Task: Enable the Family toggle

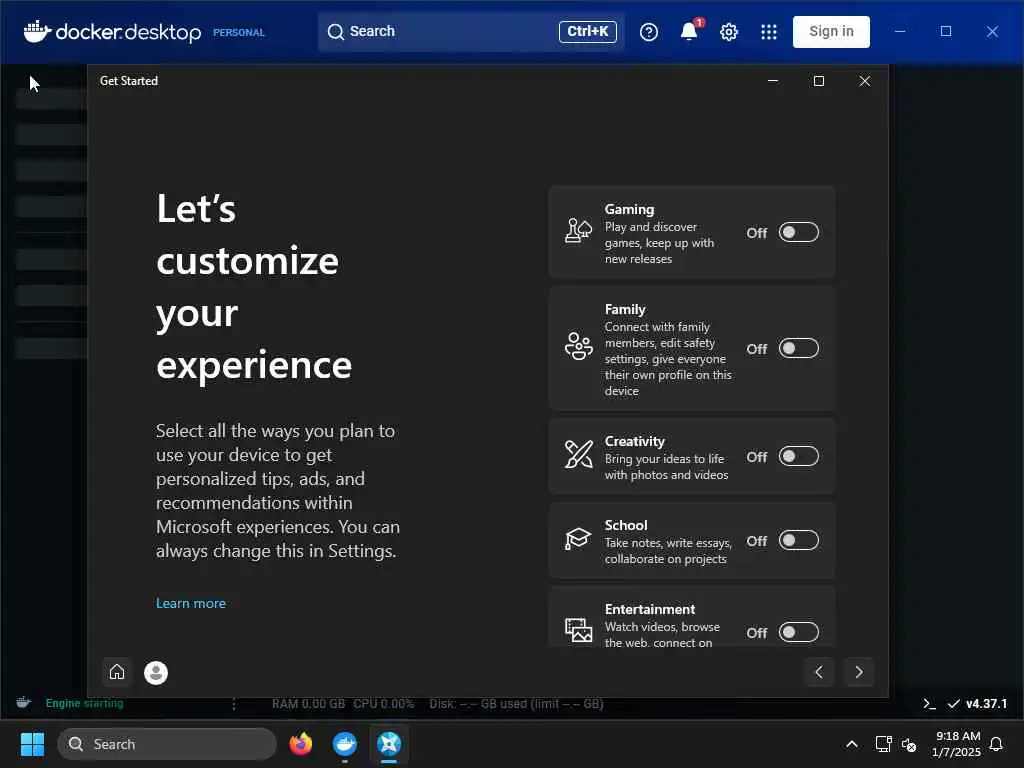Action: pyautogui.click(x=798, y=348)
